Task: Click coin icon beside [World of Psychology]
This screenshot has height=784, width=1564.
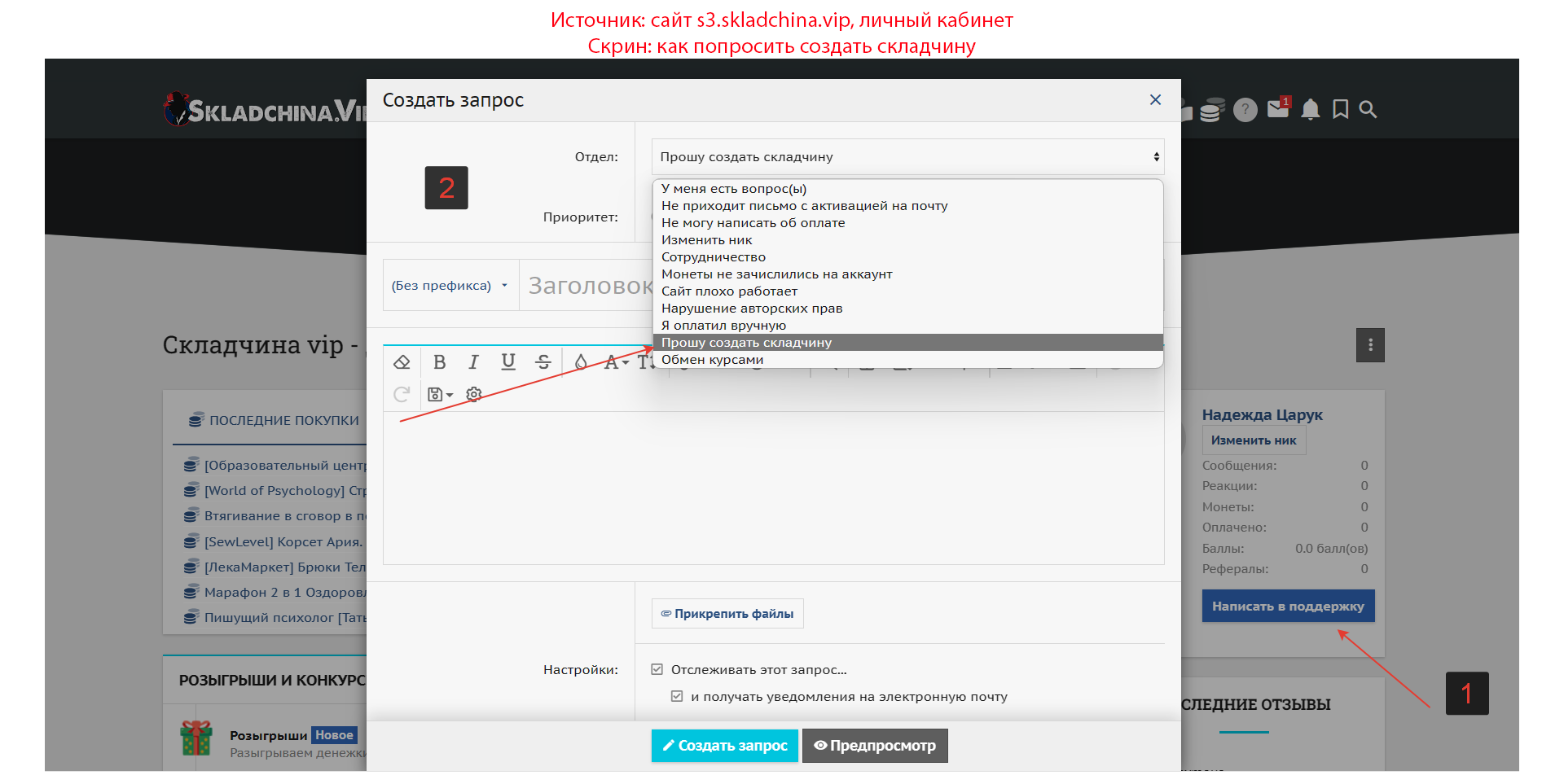Action: point(191,490)
